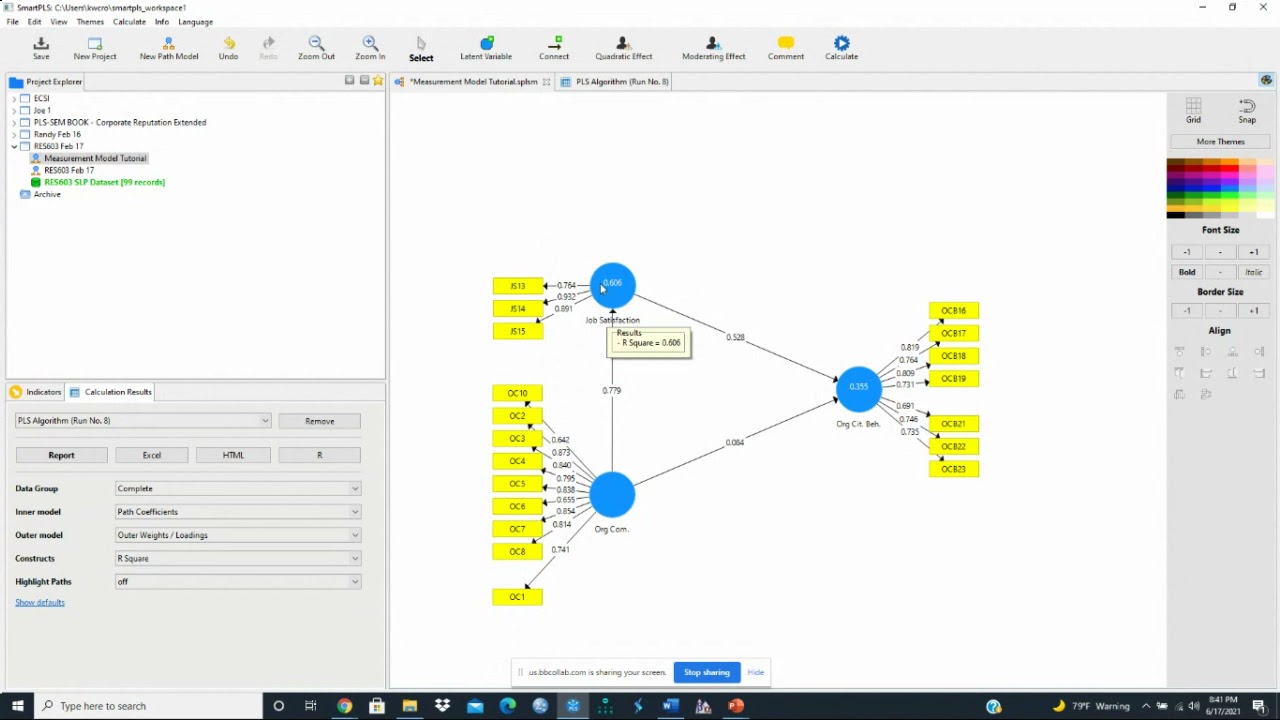Click the More Themes button
The width and height of the screenshot is (1280, 720).
[x=1220, y=142]
